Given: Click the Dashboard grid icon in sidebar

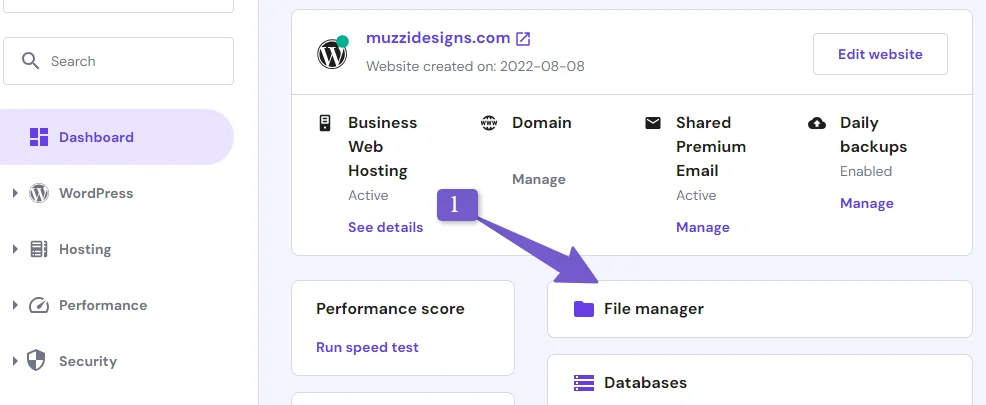Looking at the screenshot, I should pyautogui.click(x=39, y=137).
